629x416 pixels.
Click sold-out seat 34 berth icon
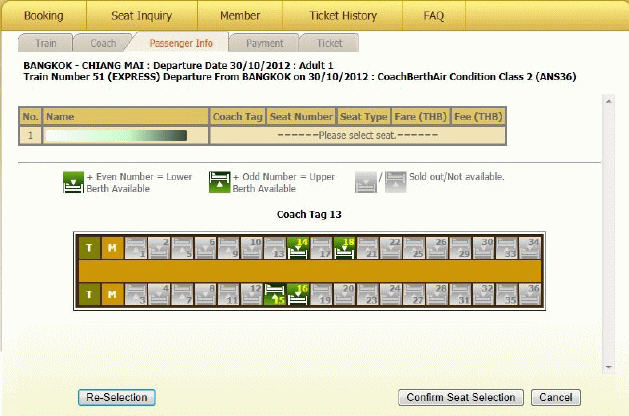click(533, 247)
